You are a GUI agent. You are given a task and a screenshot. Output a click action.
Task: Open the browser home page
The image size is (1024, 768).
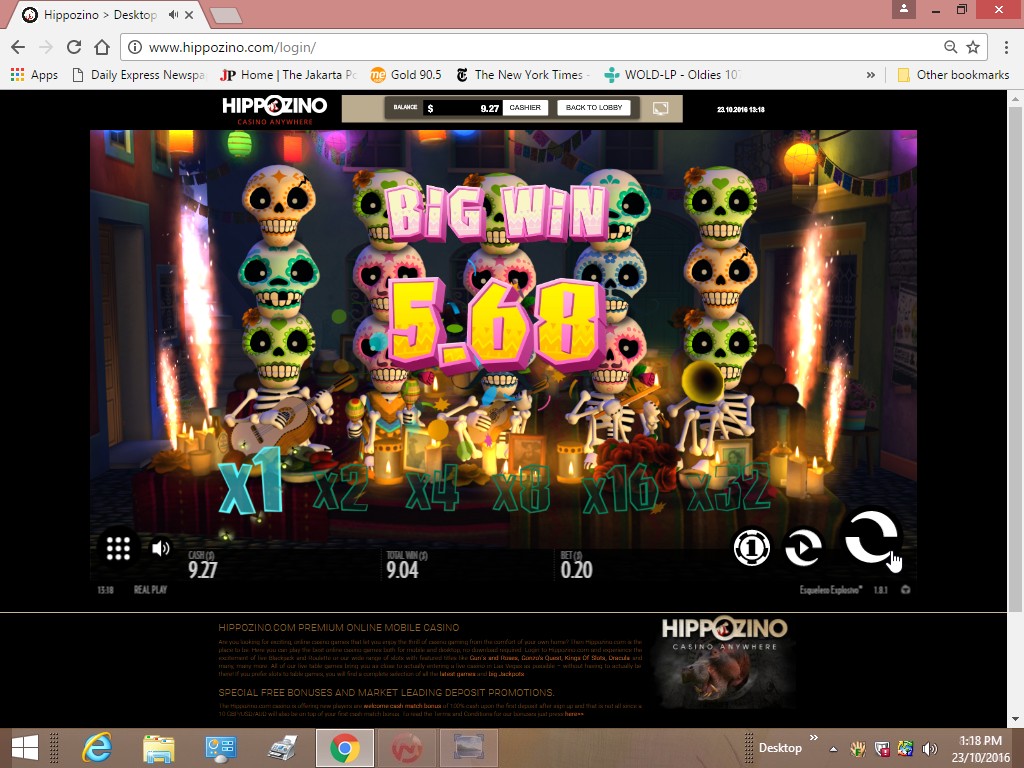click(x=102, y=47)
